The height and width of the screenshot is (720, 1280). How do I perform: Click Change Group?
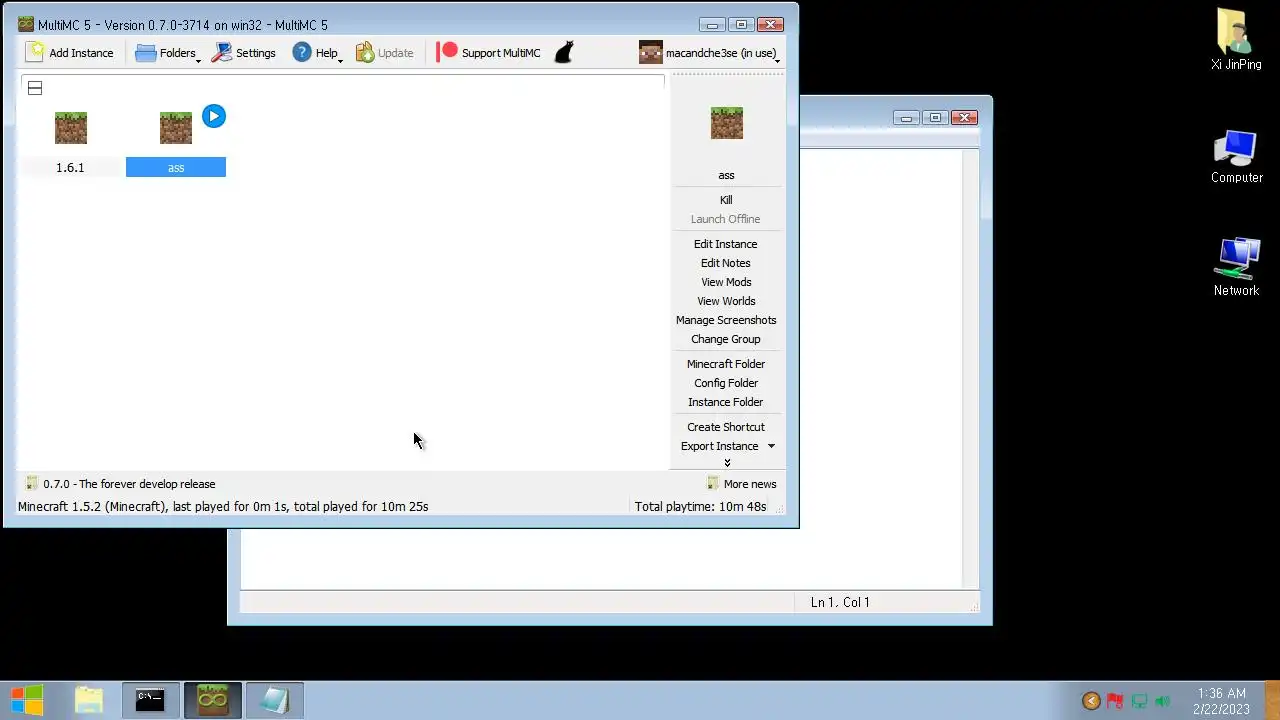(x=726, y=339)
